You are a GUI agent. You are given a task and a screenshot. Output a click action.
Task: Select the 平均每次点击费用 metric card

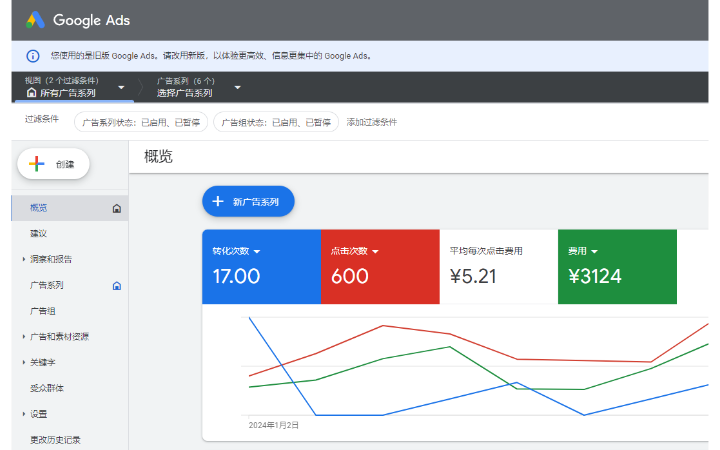pos(499,267)
